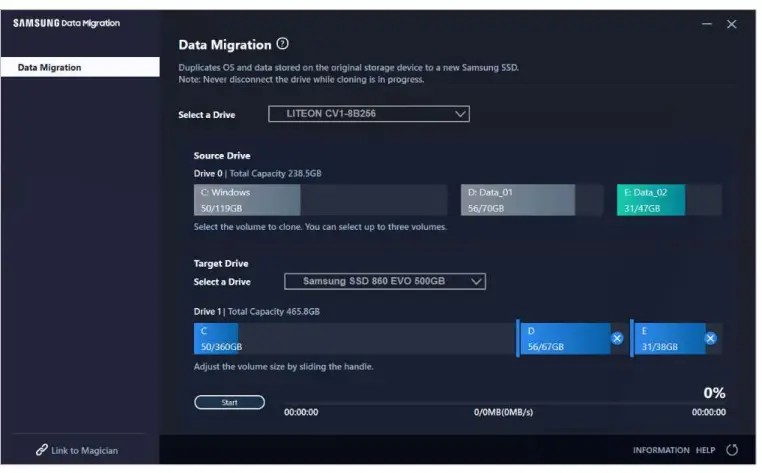Click the 0% progress percentage
The height and width of the screenshot is (473, 762).
(714, 393)
